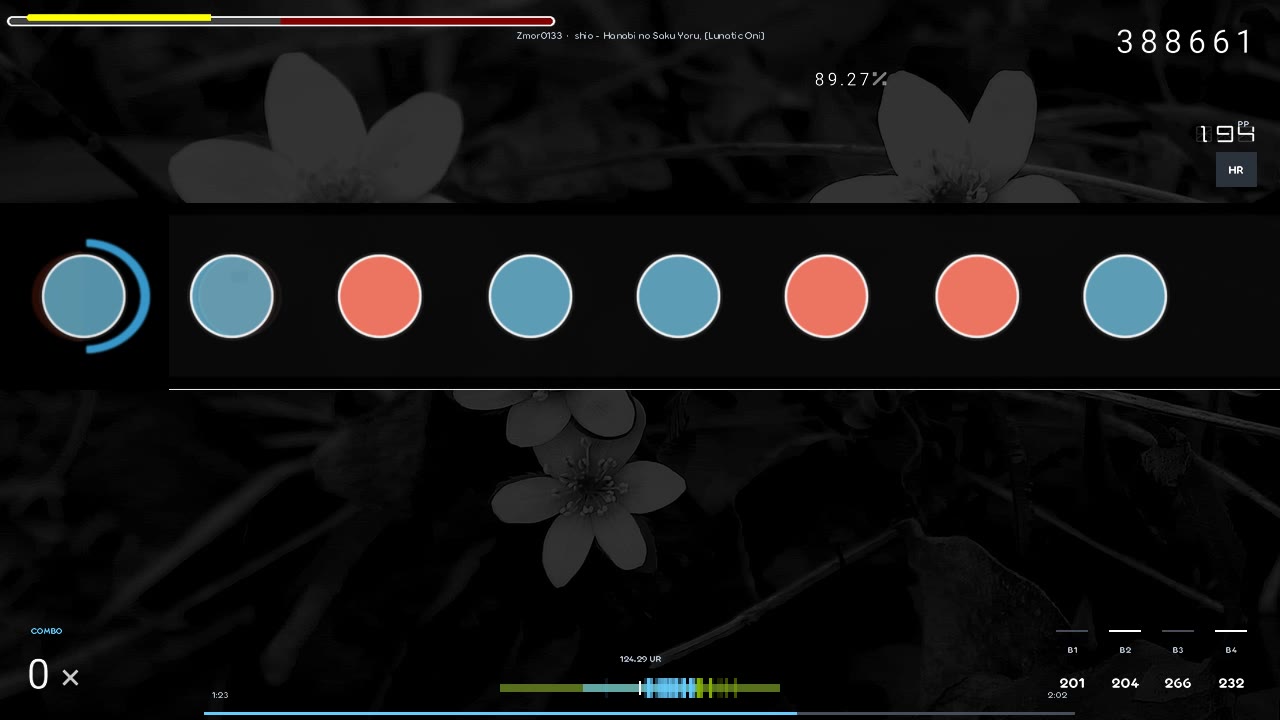
Task: Click the score 388661
Action: coord(1184,42)
